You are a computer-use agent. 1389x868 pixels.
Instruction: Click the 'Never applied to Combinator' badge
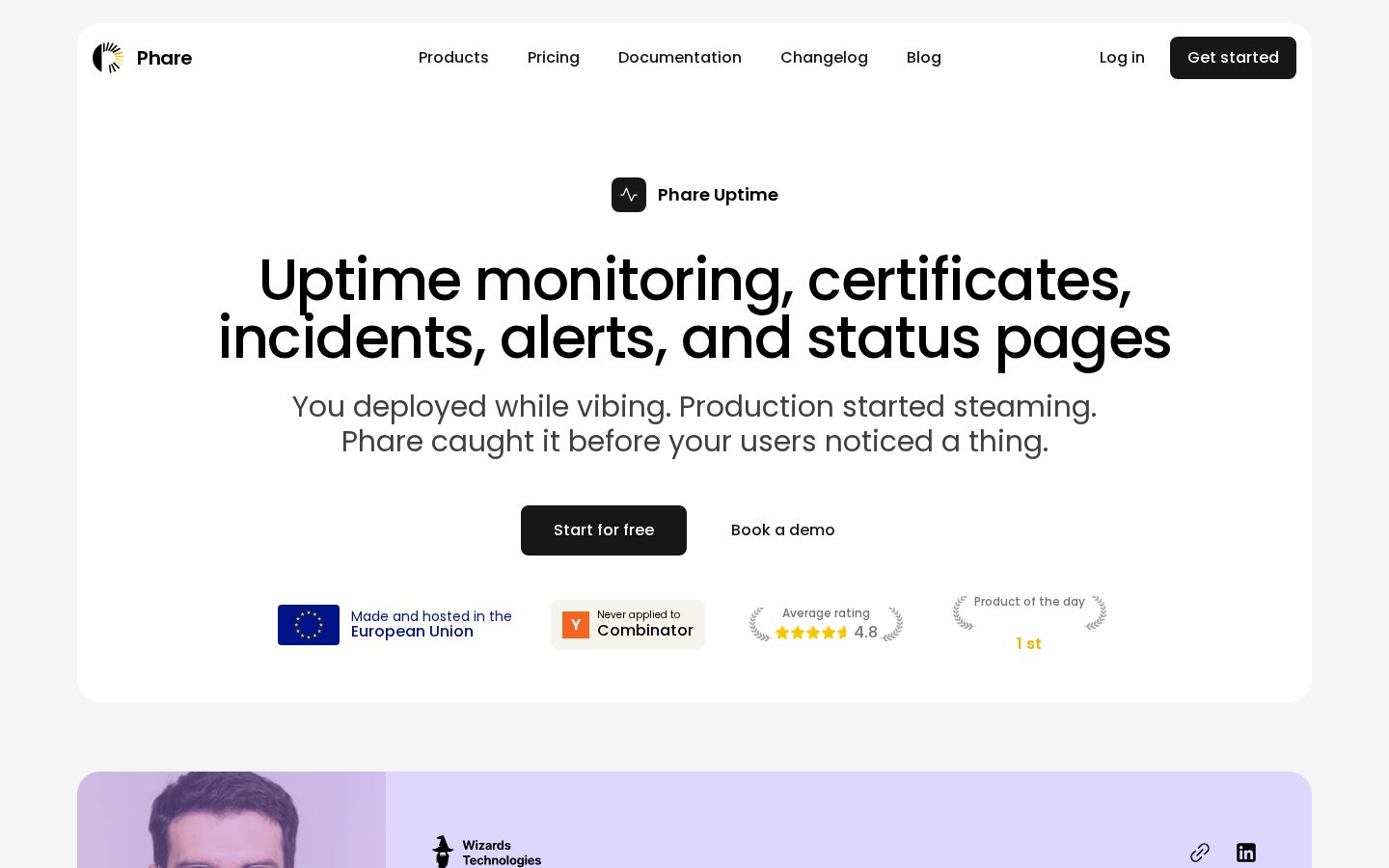point(628,625)
